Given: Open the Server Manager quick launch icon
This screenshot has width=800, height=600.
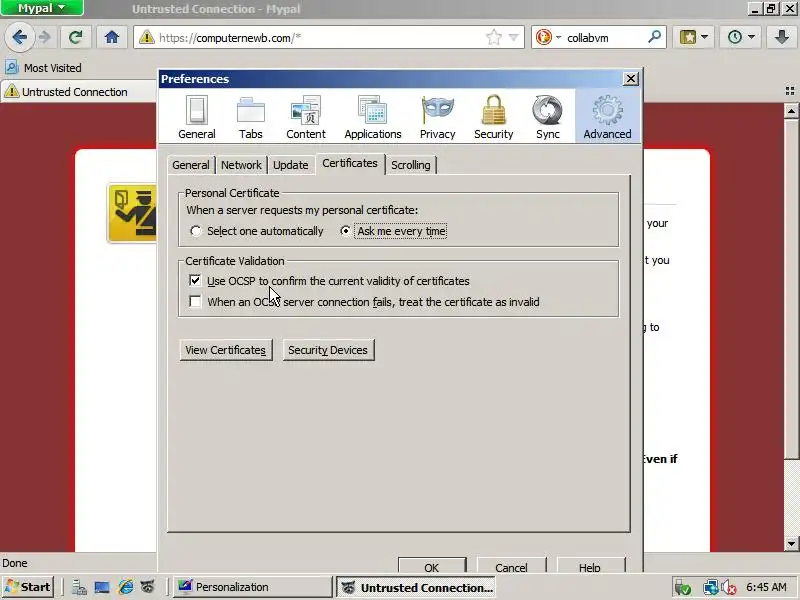Looking at the screenshot, I should click(x=79, y=587).
